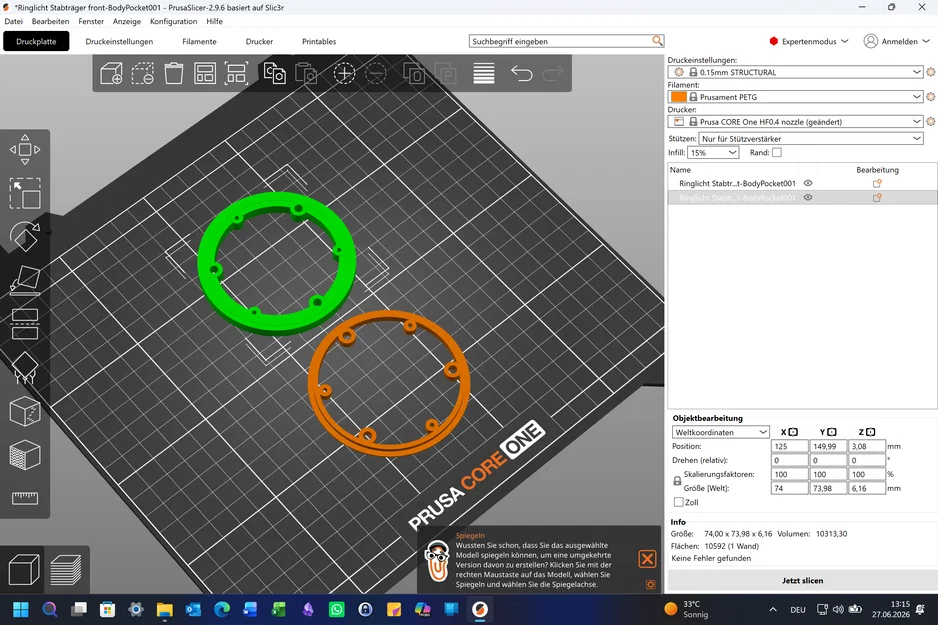
Task: Click the Add object toolbar icon
Action: [x=111, y=74]
